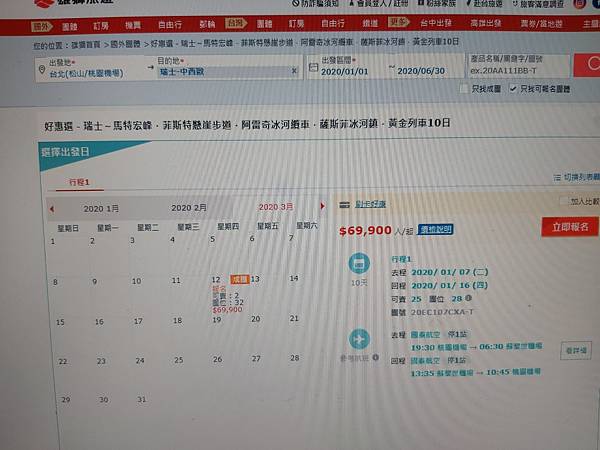
Task: Click the info icon after 團位 28
Action: [x=469, y=298]
